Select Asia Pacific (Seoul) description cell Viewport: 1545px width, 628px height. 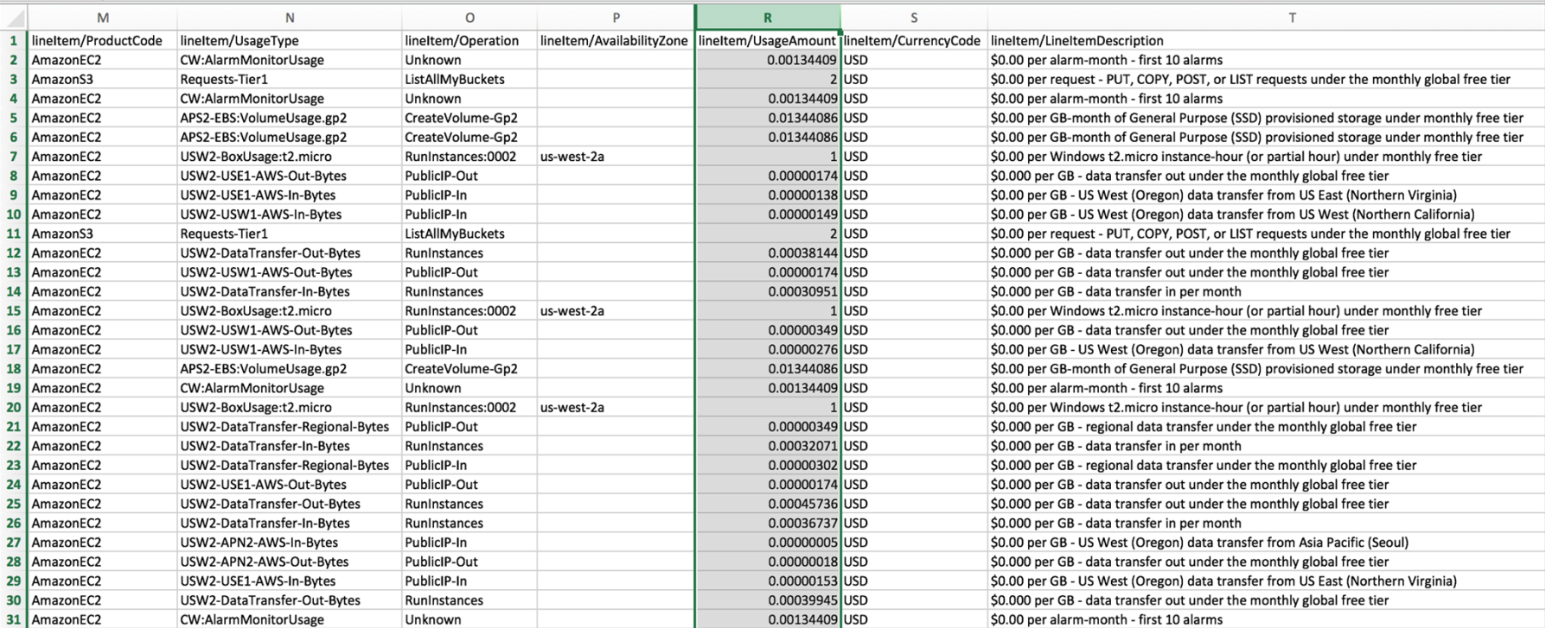coord(1266,542)
